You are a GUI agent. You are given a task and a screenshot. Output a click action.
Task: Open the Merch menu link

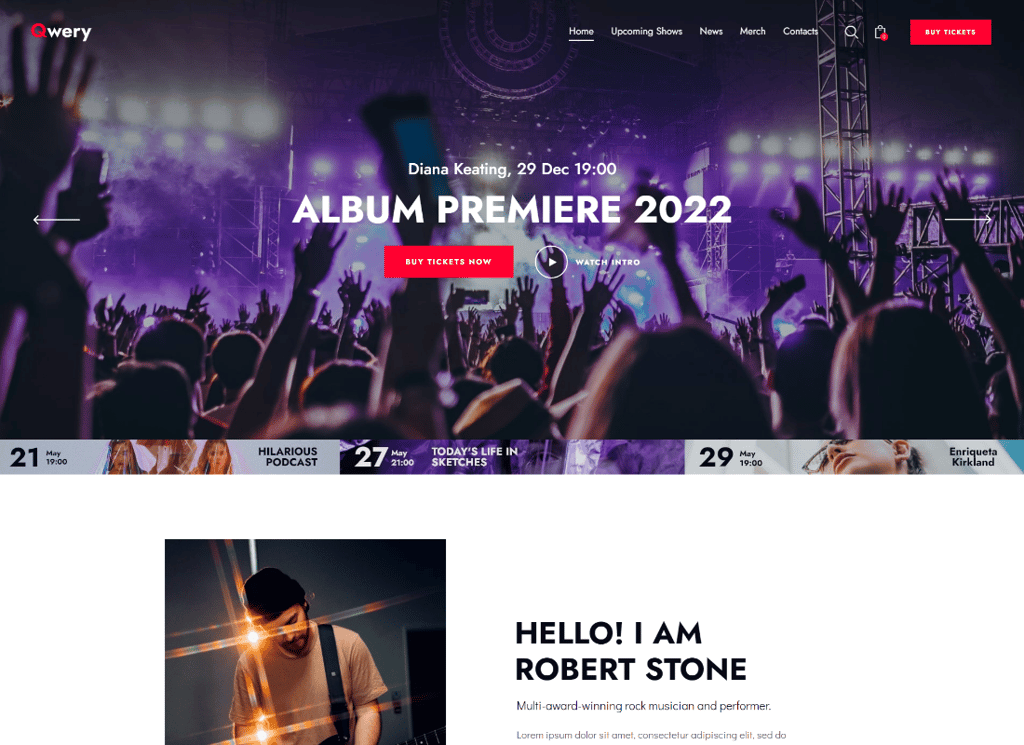click(x=752, y=31)
